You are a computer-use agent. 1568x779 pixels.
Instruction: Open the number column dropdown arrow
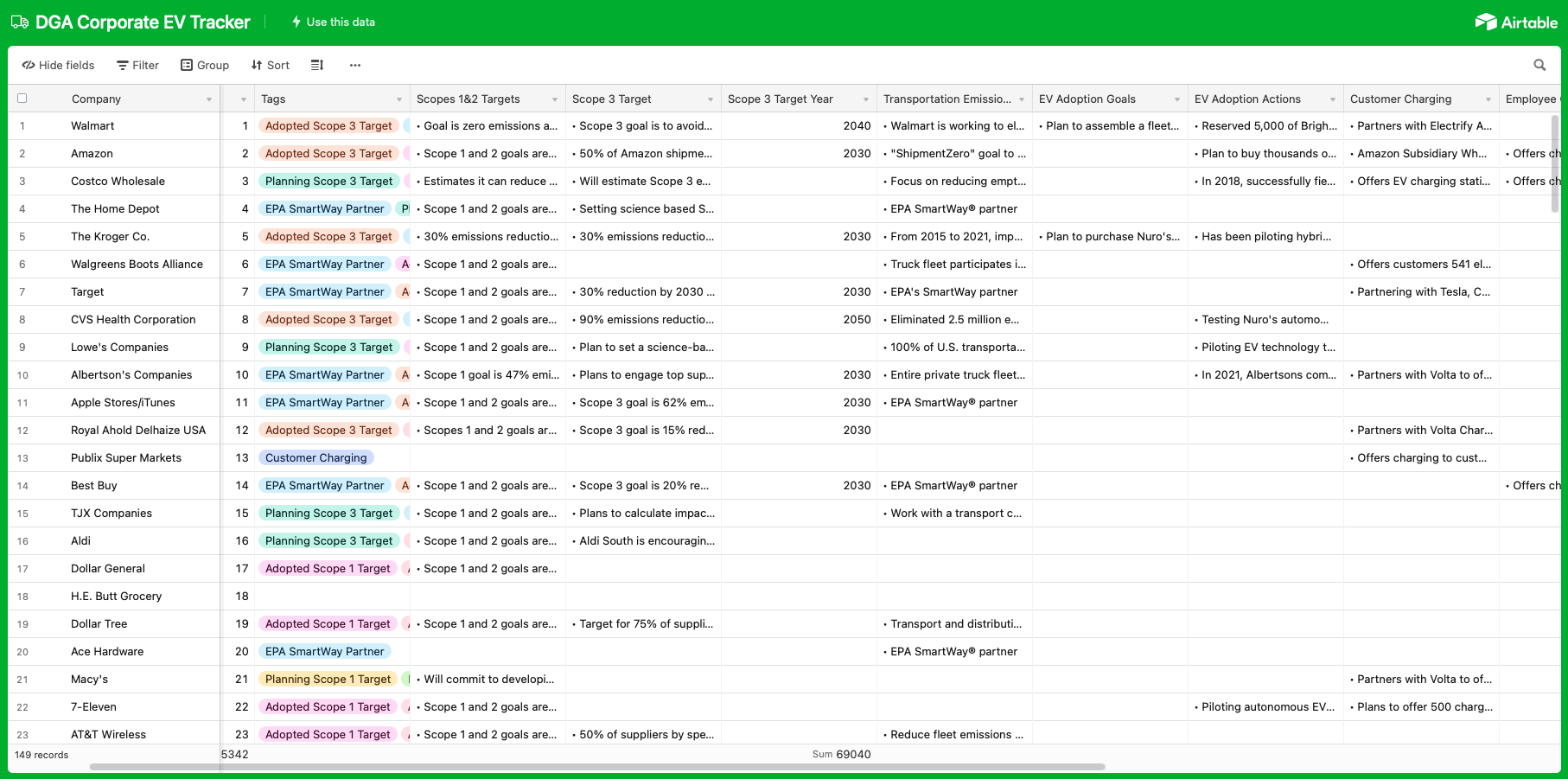(x=244, y=99)
